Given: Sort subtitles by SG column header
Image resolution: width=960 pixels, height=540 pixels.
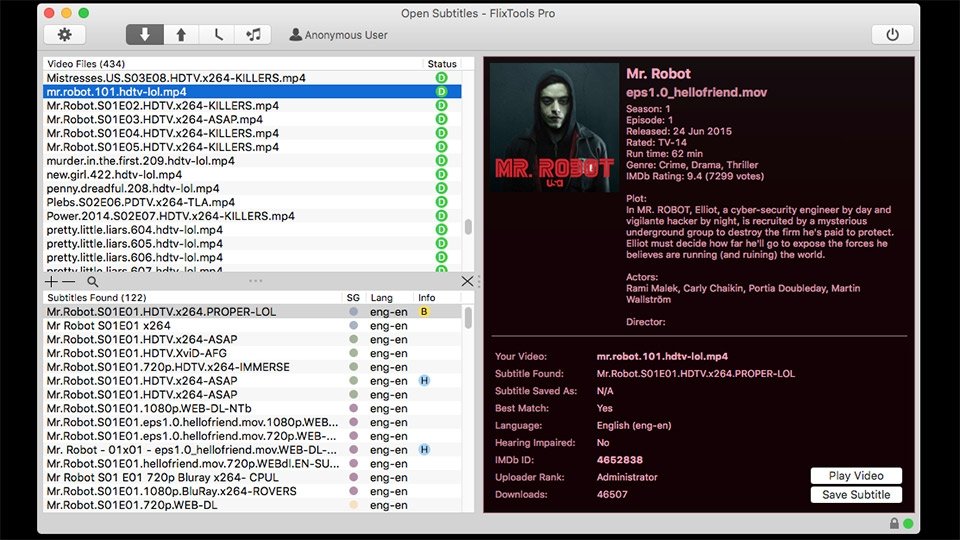Looking at the screenshot, I should click(353, 298).
